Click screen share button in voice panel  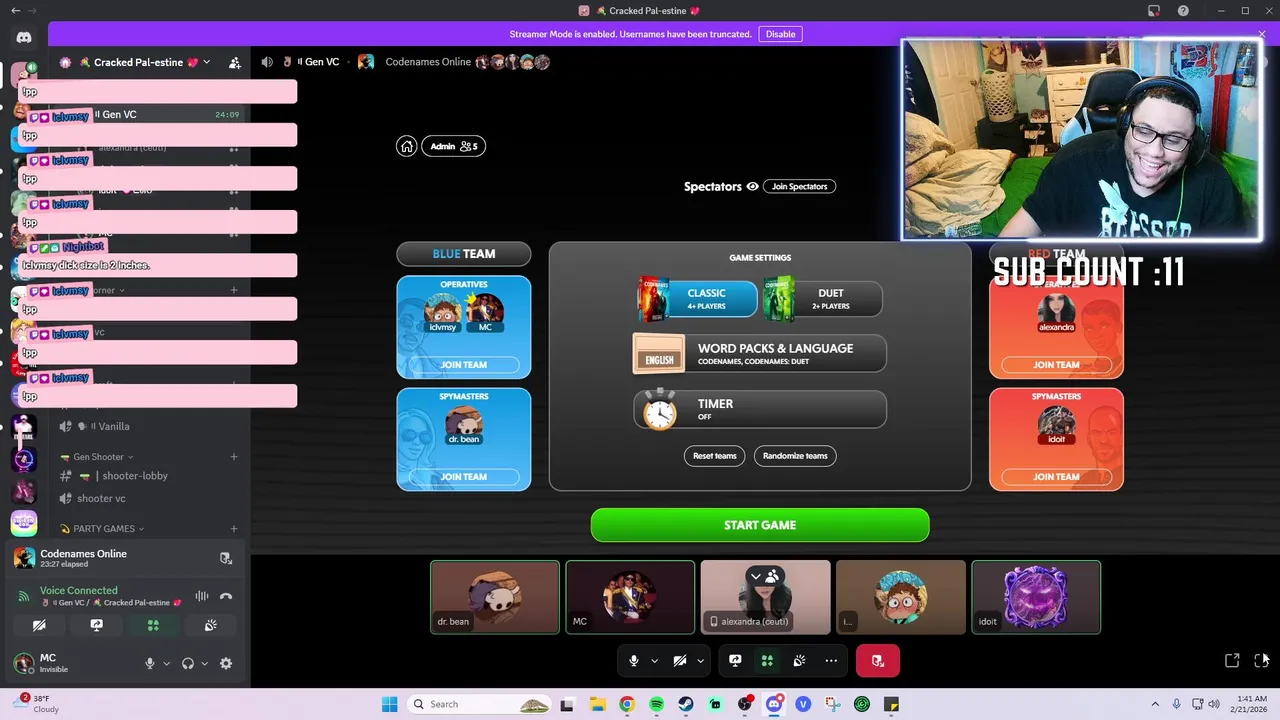[96, 625]
